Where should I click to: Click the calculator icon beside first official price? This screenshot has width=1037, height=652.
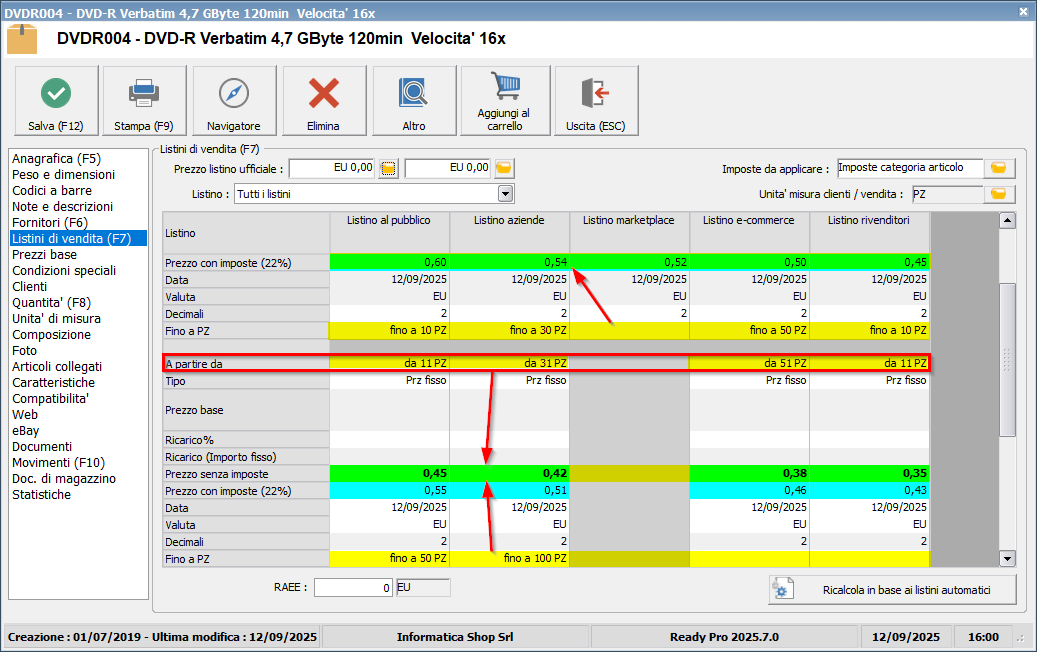388,168
